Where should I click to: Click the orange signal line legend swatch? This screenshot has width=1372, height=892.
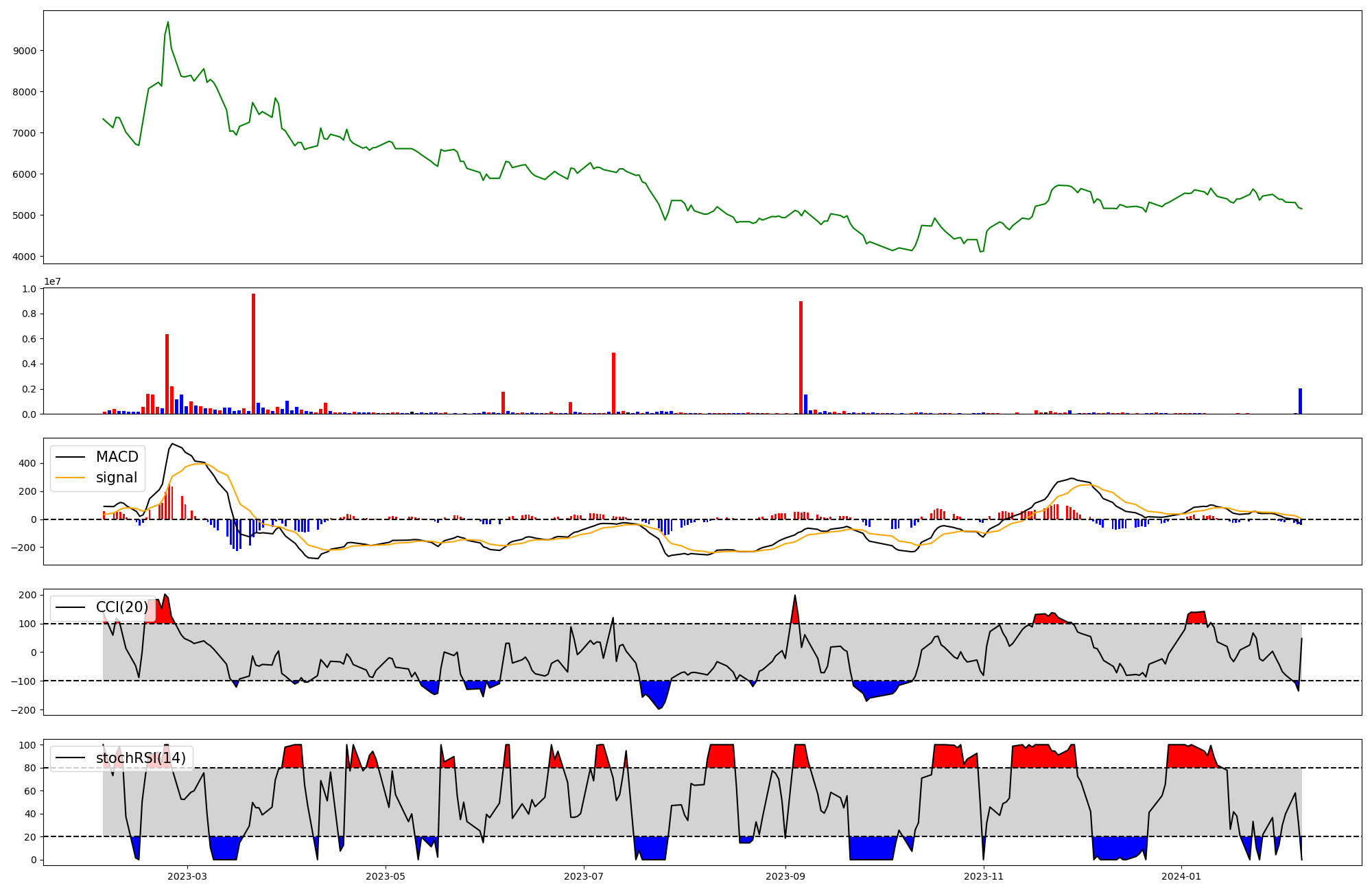pyautogui.click(x=70, y=478)
